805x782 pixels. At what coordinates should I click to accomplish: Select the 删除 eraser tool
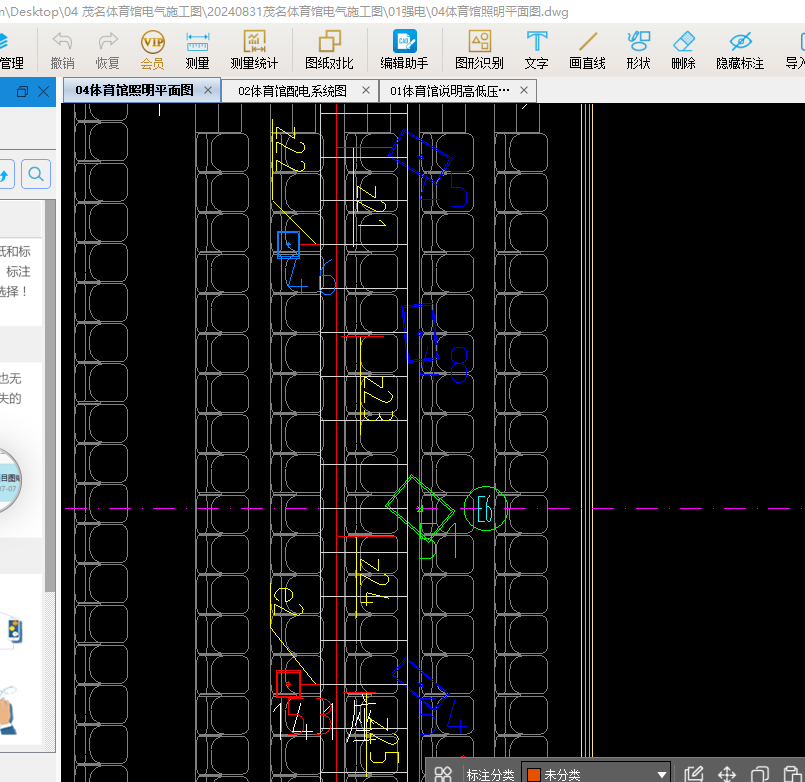(x=683, y=50)
